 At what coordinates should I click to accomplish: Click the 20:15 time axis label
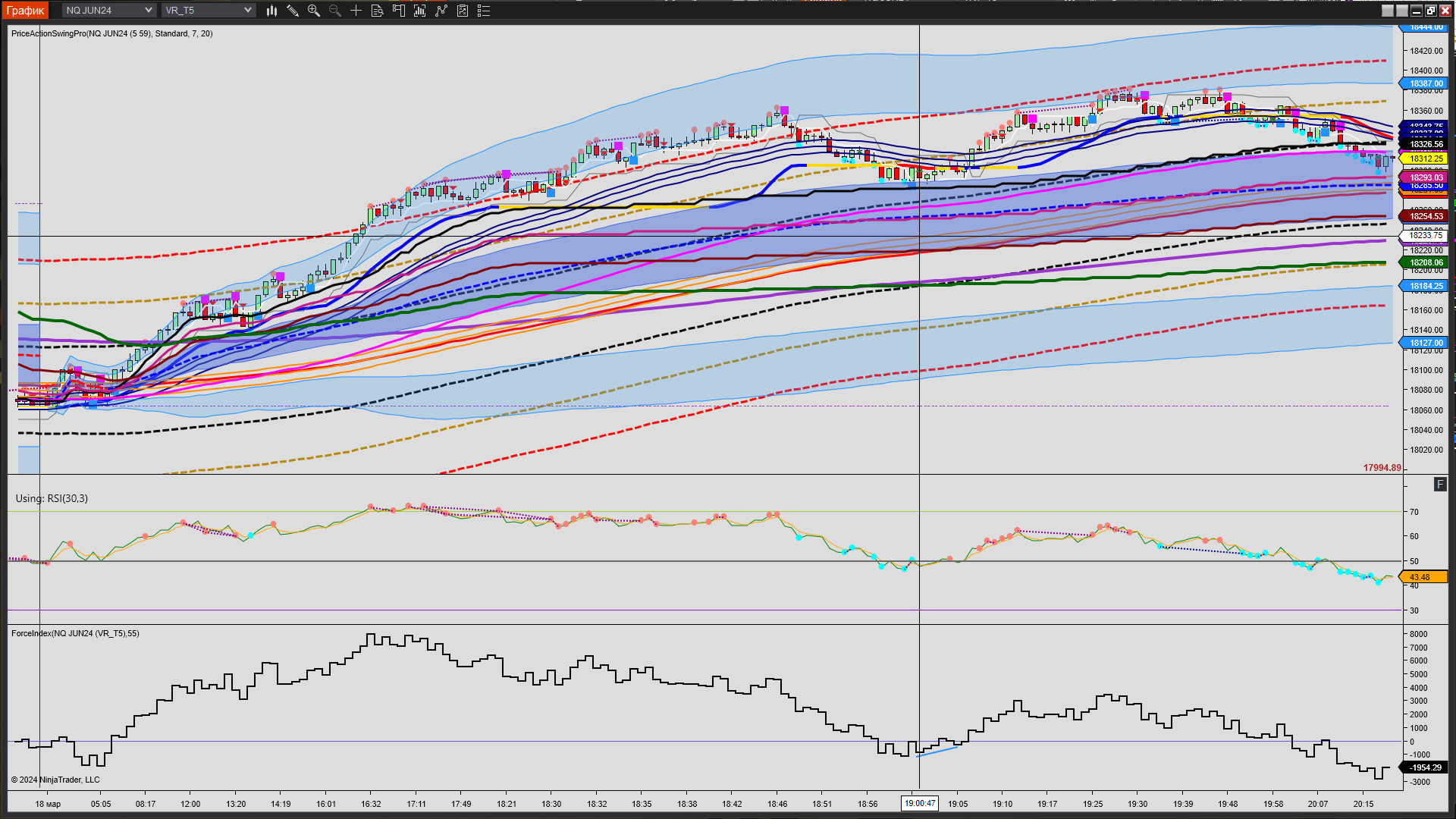(1363, 804)
